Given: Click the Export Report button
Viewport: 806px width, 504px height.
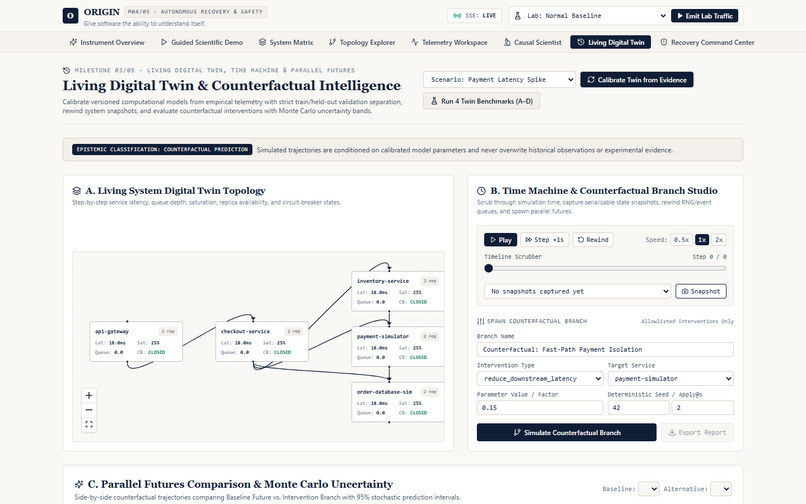Looking at the screenshot, I should click(697, 433).
